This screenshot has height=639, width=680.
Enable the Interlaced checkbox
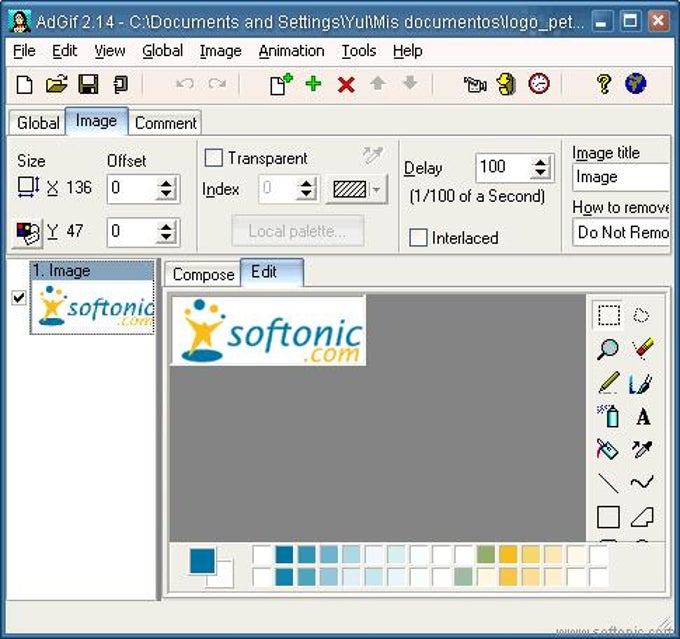click(x=418, y=238)
